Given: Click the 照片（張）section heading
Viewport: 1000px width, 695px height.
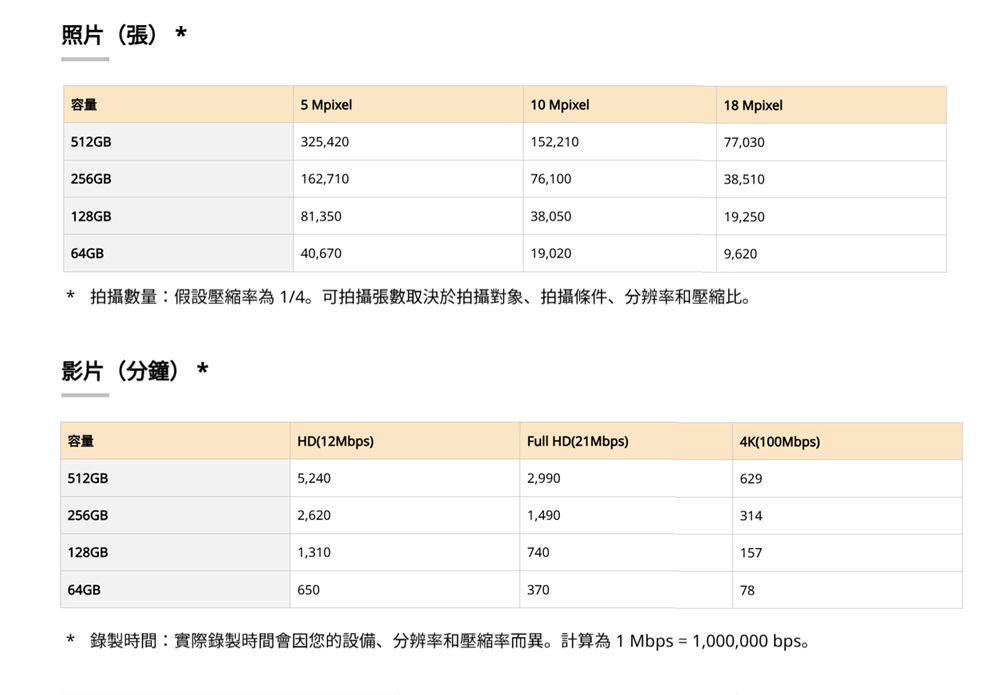Looking at the screenshot, I should 124,34.
